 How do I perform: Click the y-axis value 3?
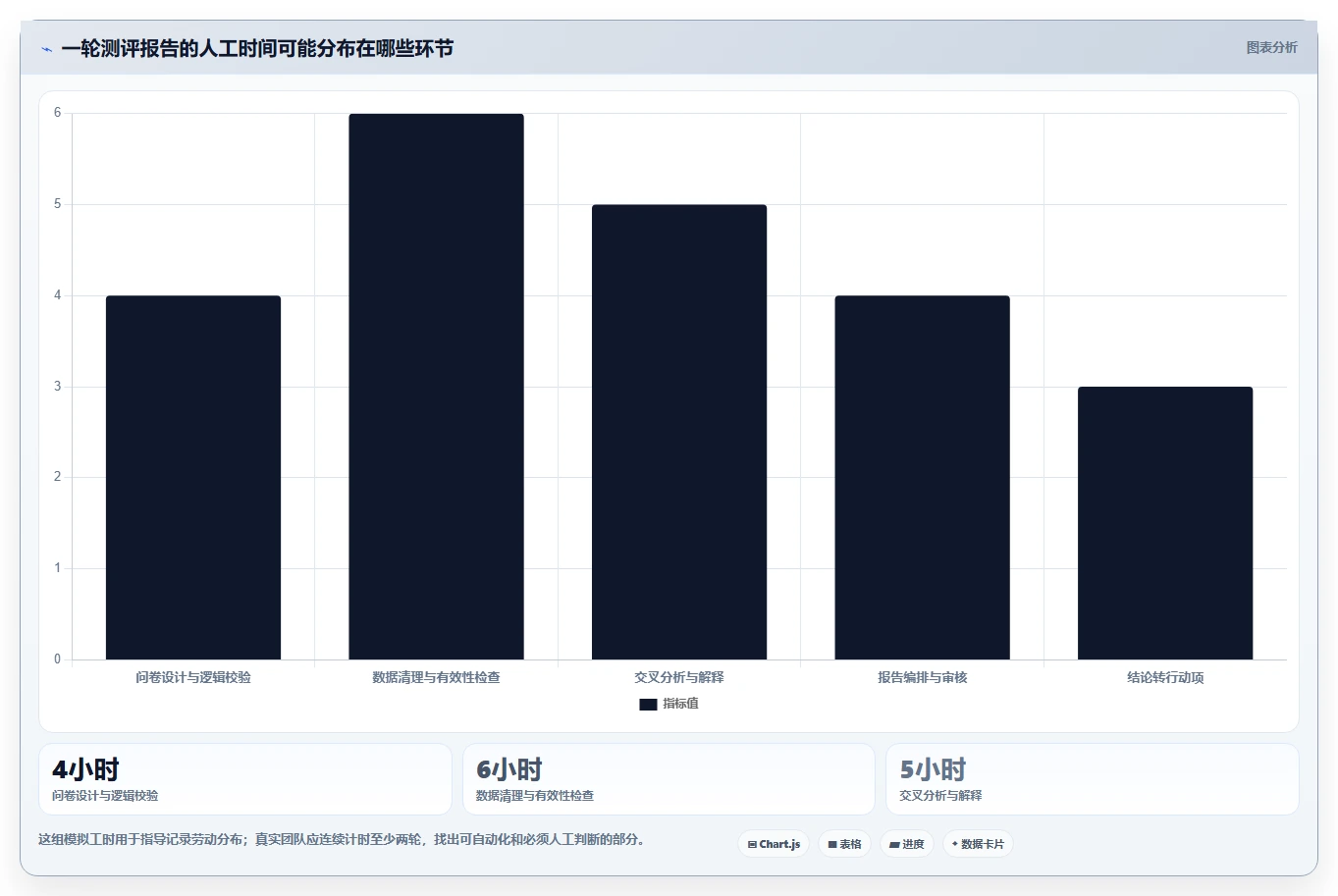(57, 387)
